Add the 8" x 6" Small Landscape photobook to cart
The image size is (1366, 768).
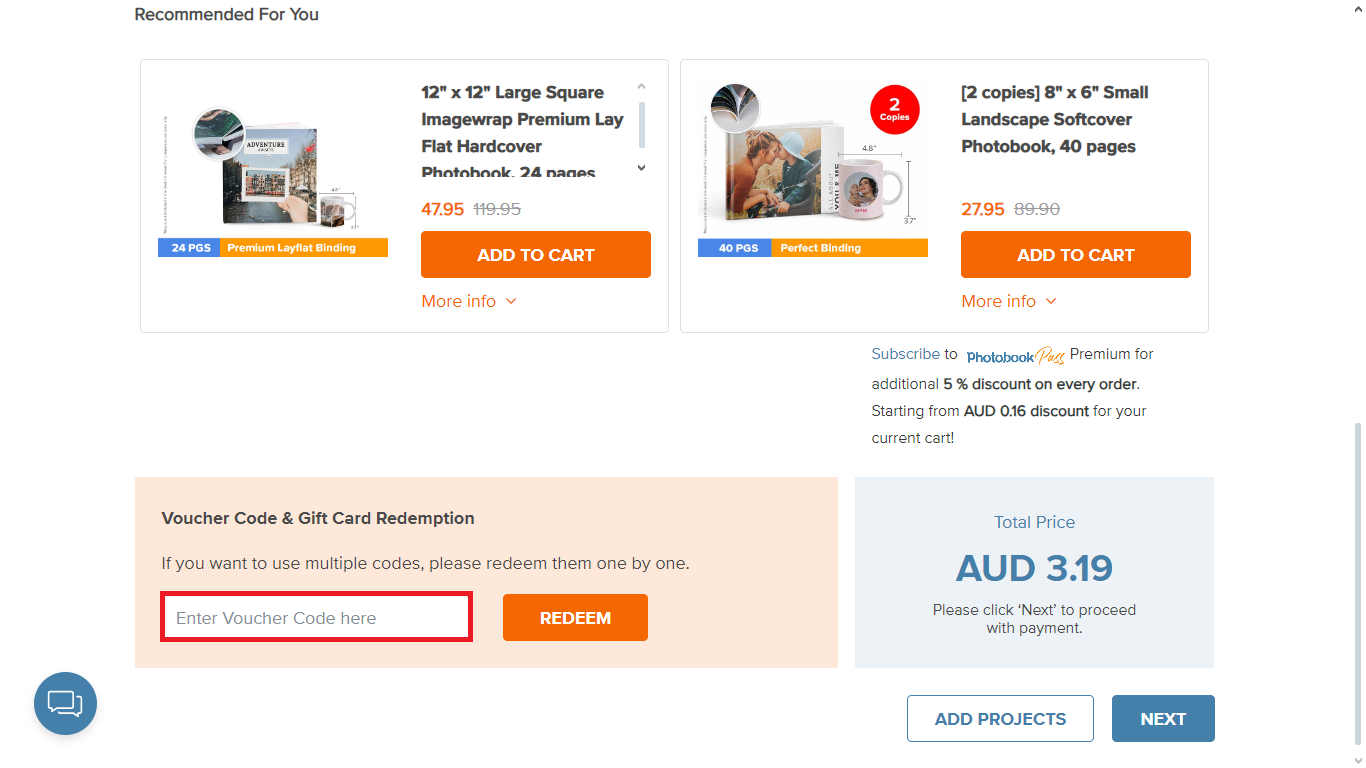(x=1075, y=254)
